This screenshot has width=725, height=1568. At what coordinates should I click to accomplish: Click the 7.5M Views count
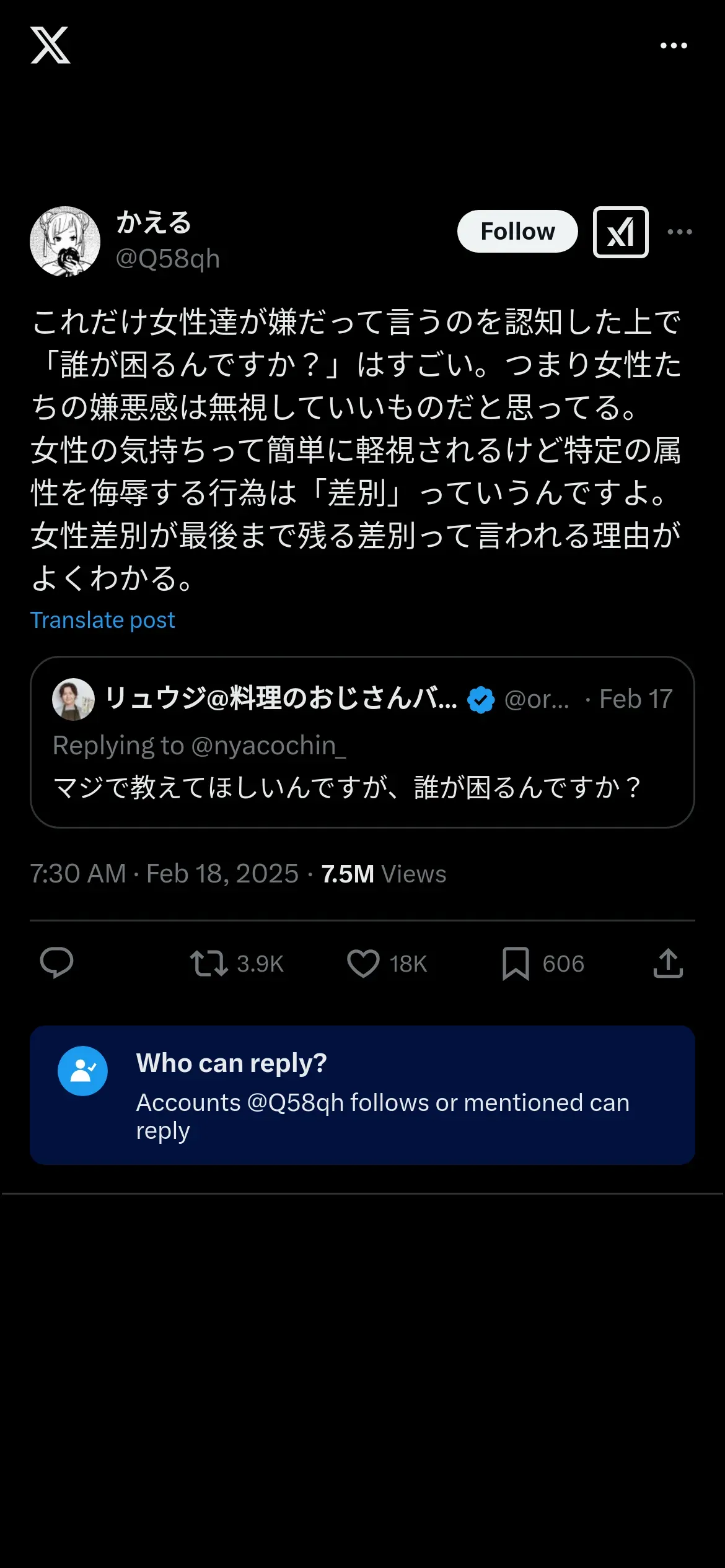(384, 874)
